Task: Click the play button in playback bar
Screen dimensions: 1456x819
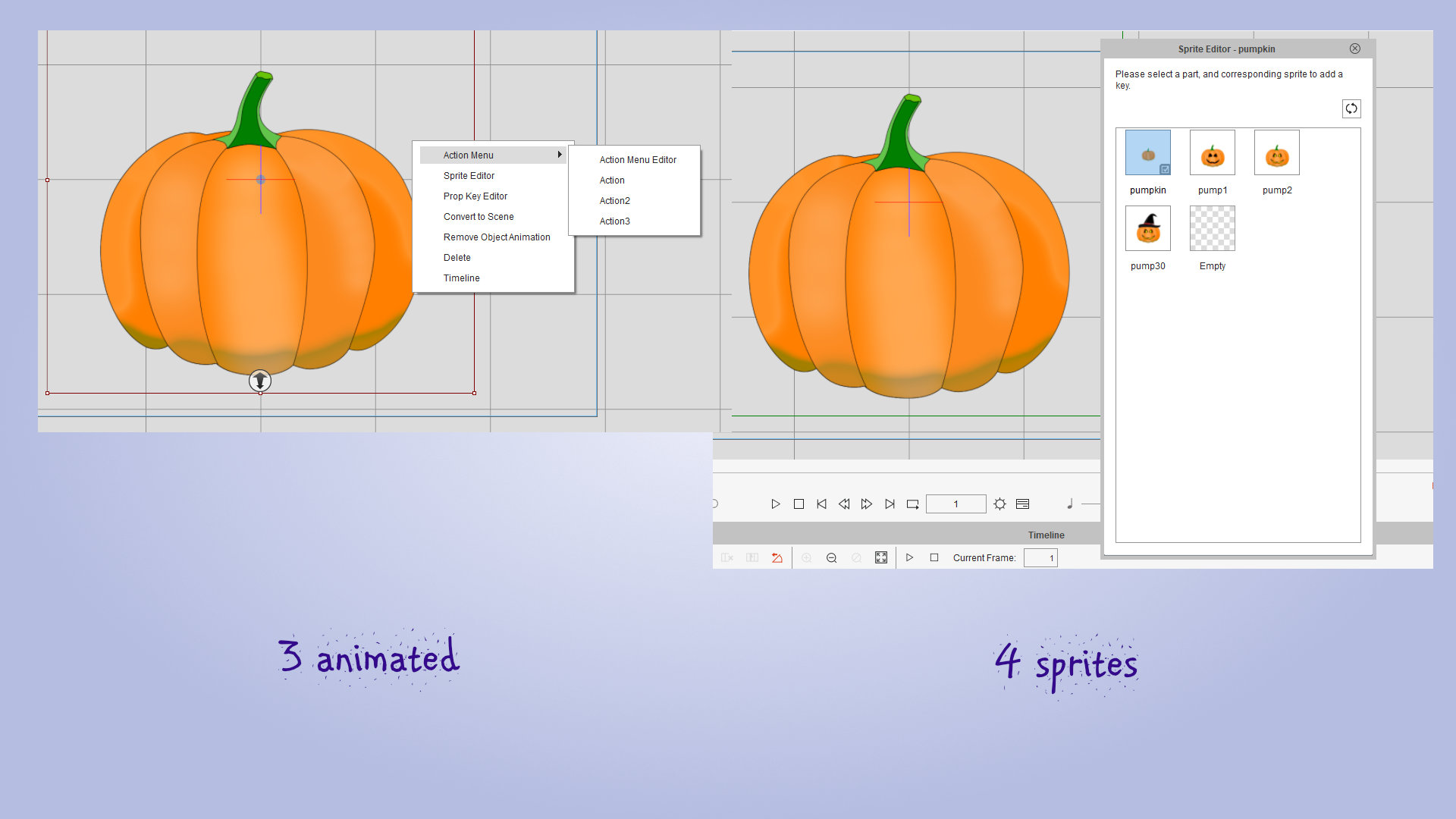Action: coord(776,504)
